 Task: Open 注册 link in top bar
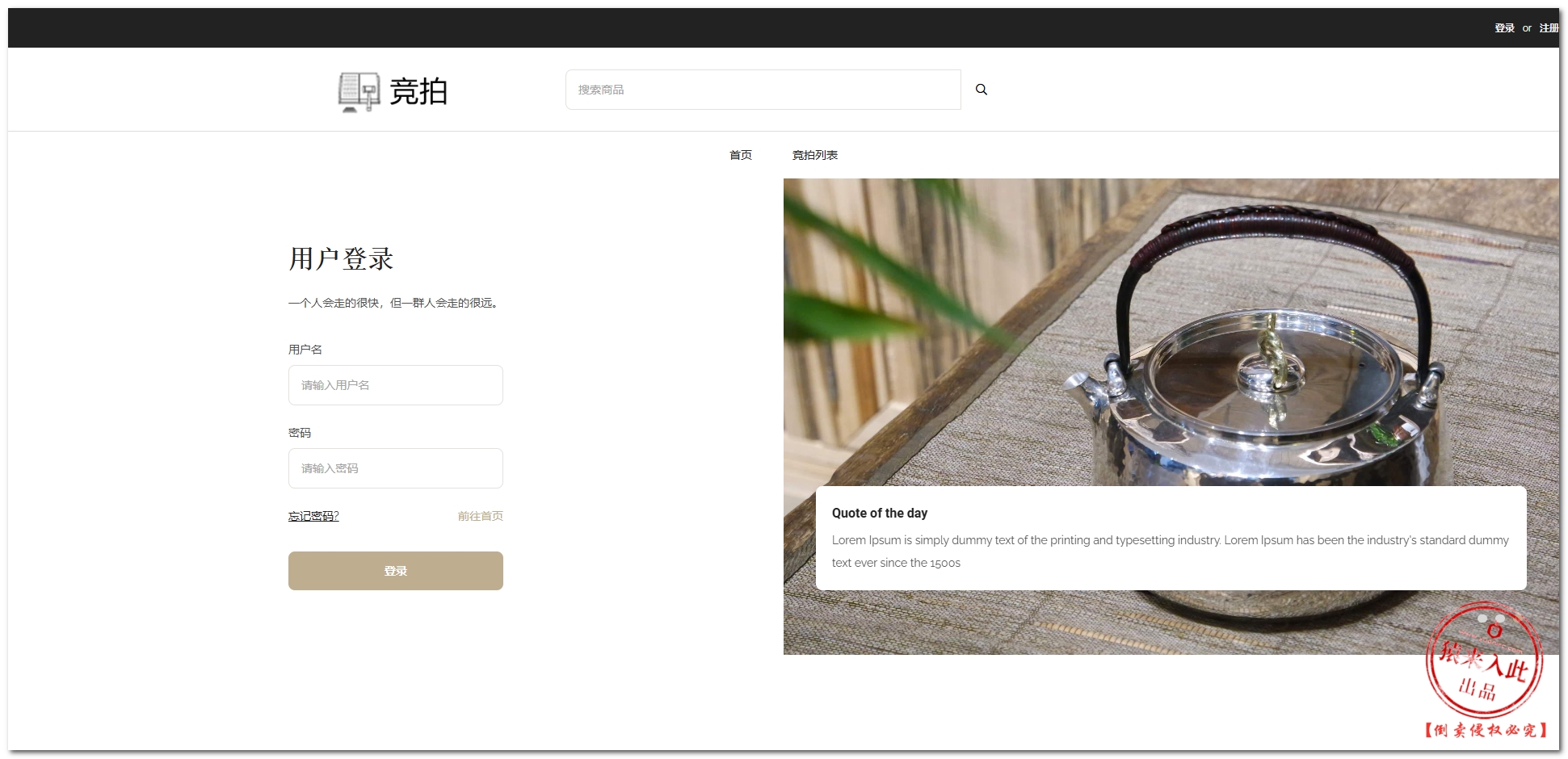click(x=1549, y=28)
